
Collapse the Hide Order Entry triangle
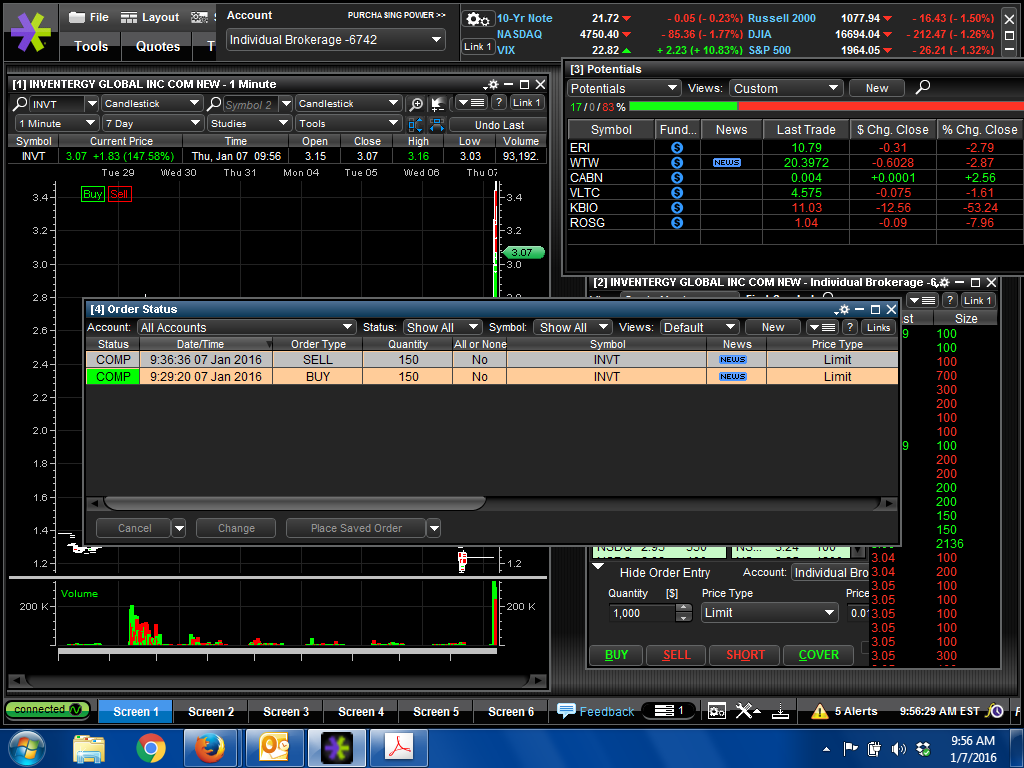(598, 567)
